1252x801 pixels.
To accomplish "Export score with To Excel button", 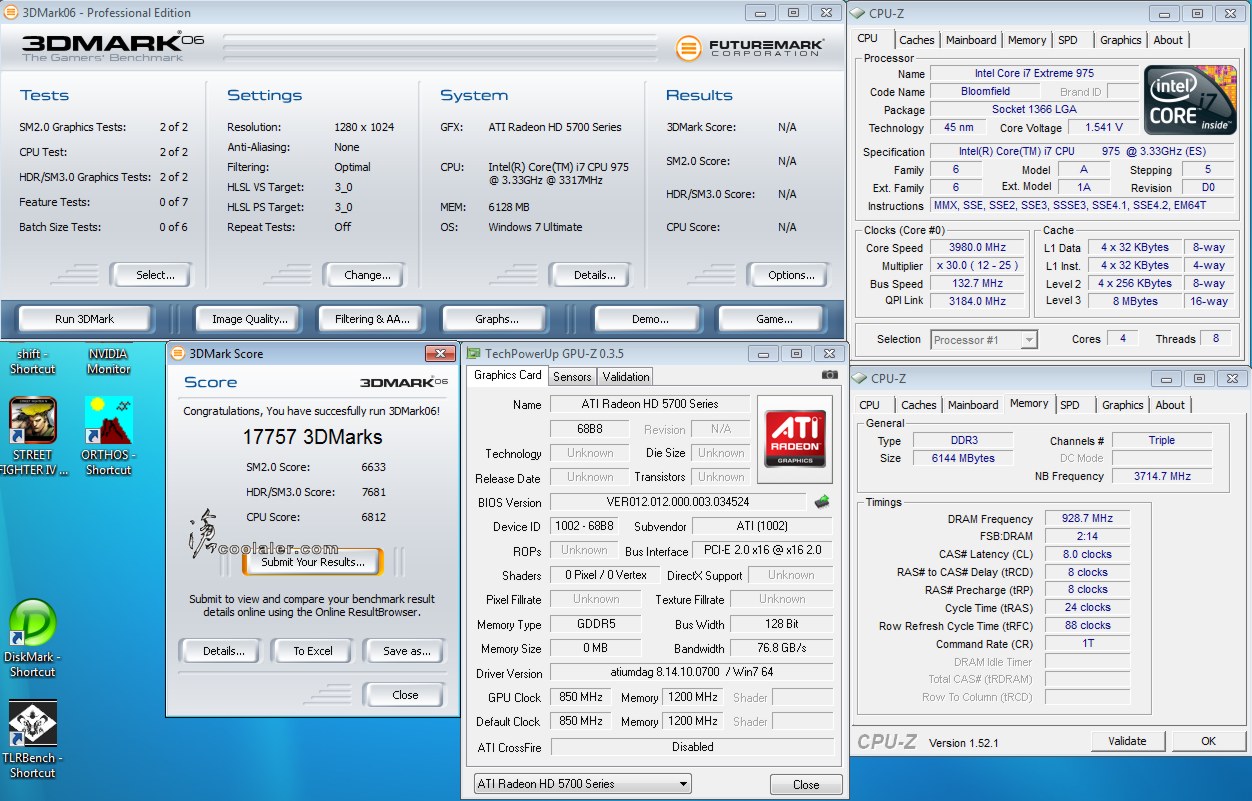I will click(x=313, y=651).
